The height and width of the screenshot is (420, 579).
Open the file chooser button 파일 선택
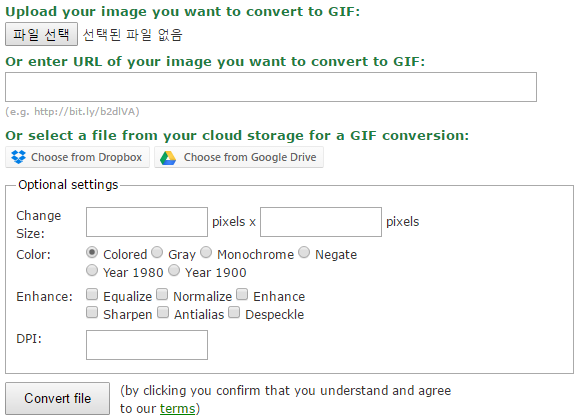[x=41, y=34]
